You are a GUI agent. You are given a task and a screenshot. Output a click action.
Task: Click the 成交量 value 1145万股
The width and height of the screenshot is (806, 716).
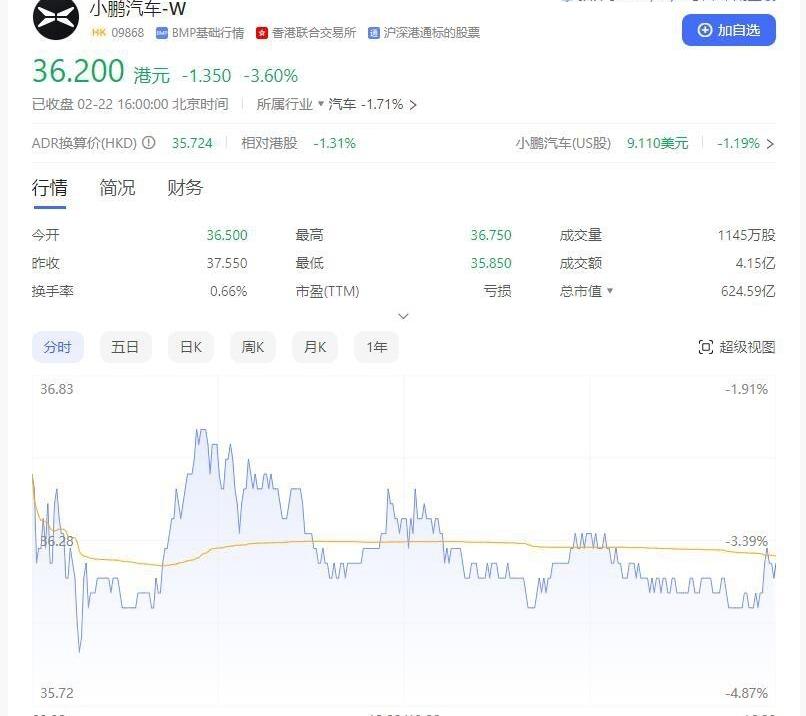746,235
